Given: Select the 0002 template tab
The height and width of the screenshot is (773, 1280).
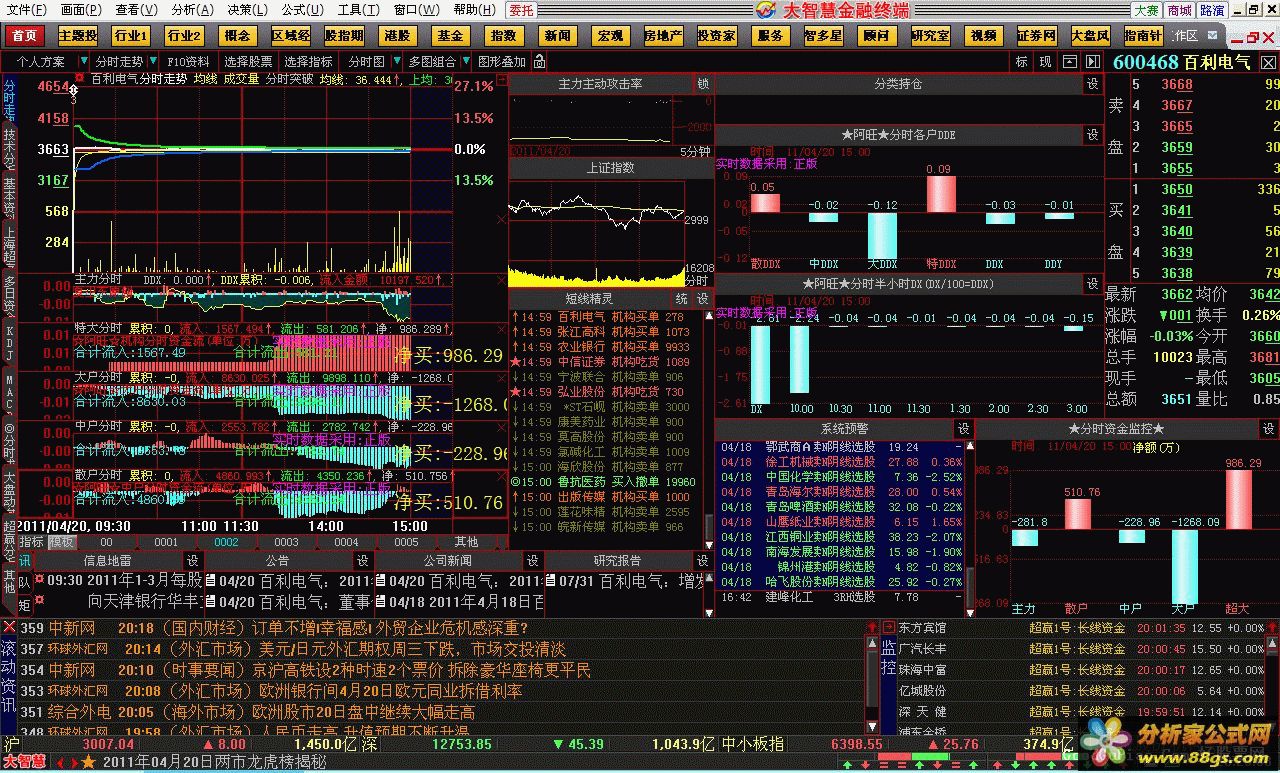Looking at the screenshot, I should click(227, 542).
